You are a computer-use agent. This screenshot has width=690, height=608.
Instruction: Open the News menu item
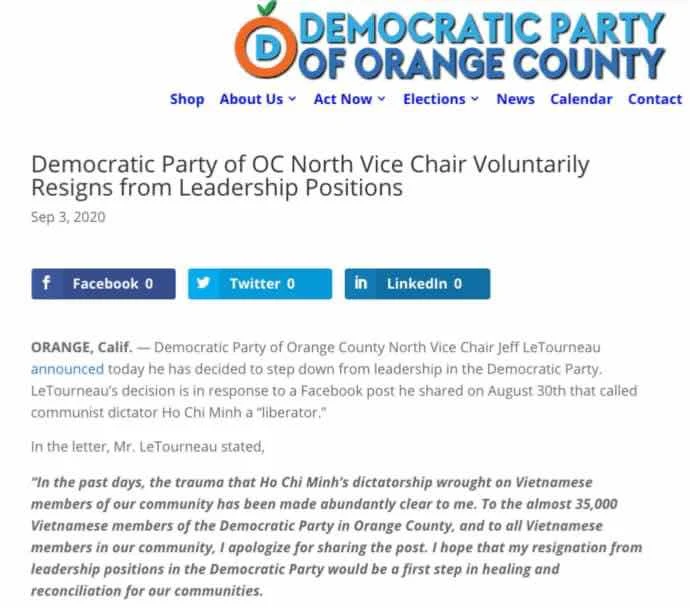[515, 99]
